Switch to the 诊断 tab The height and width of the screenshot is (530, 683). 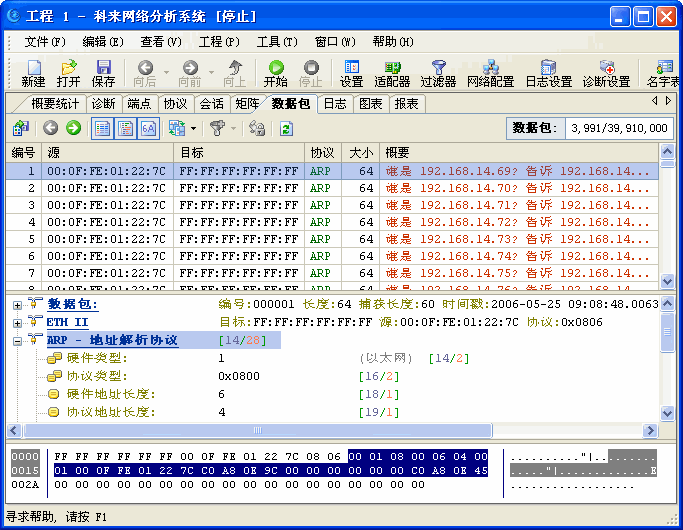click(x=103, y=104)
